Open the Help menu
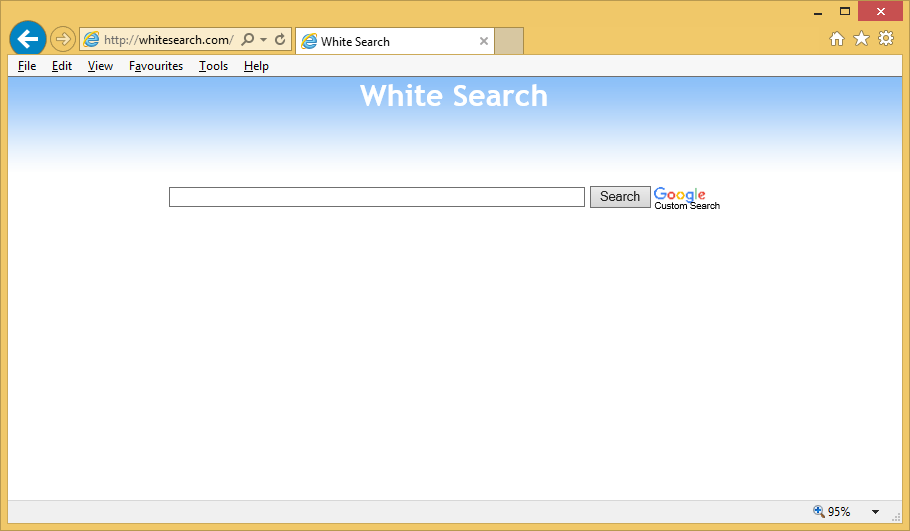The width and height of the screenshot is (910, 531). coord(256,66)
